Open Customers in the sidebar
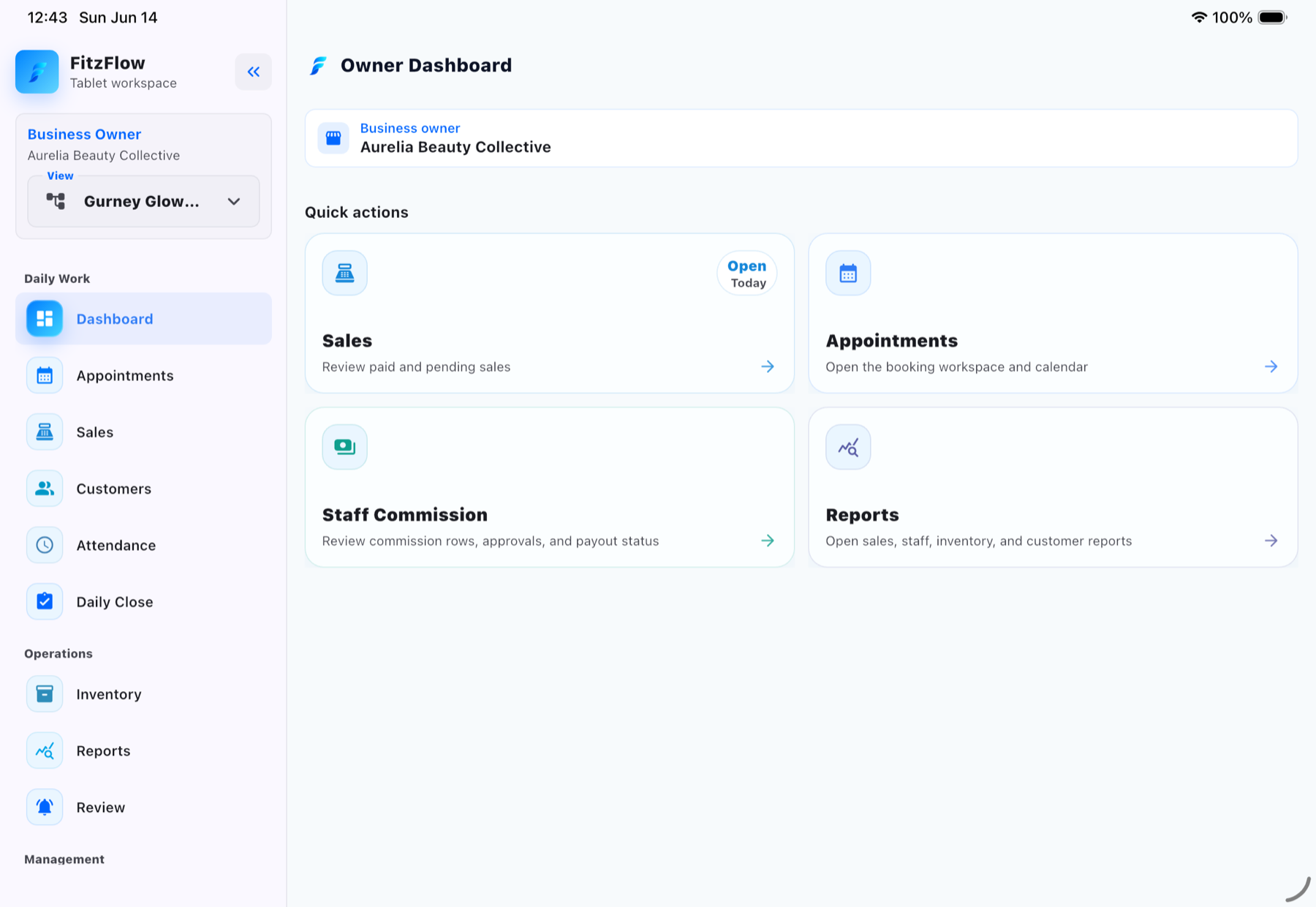Screen dimensions: 1316x907 [143, 489]
